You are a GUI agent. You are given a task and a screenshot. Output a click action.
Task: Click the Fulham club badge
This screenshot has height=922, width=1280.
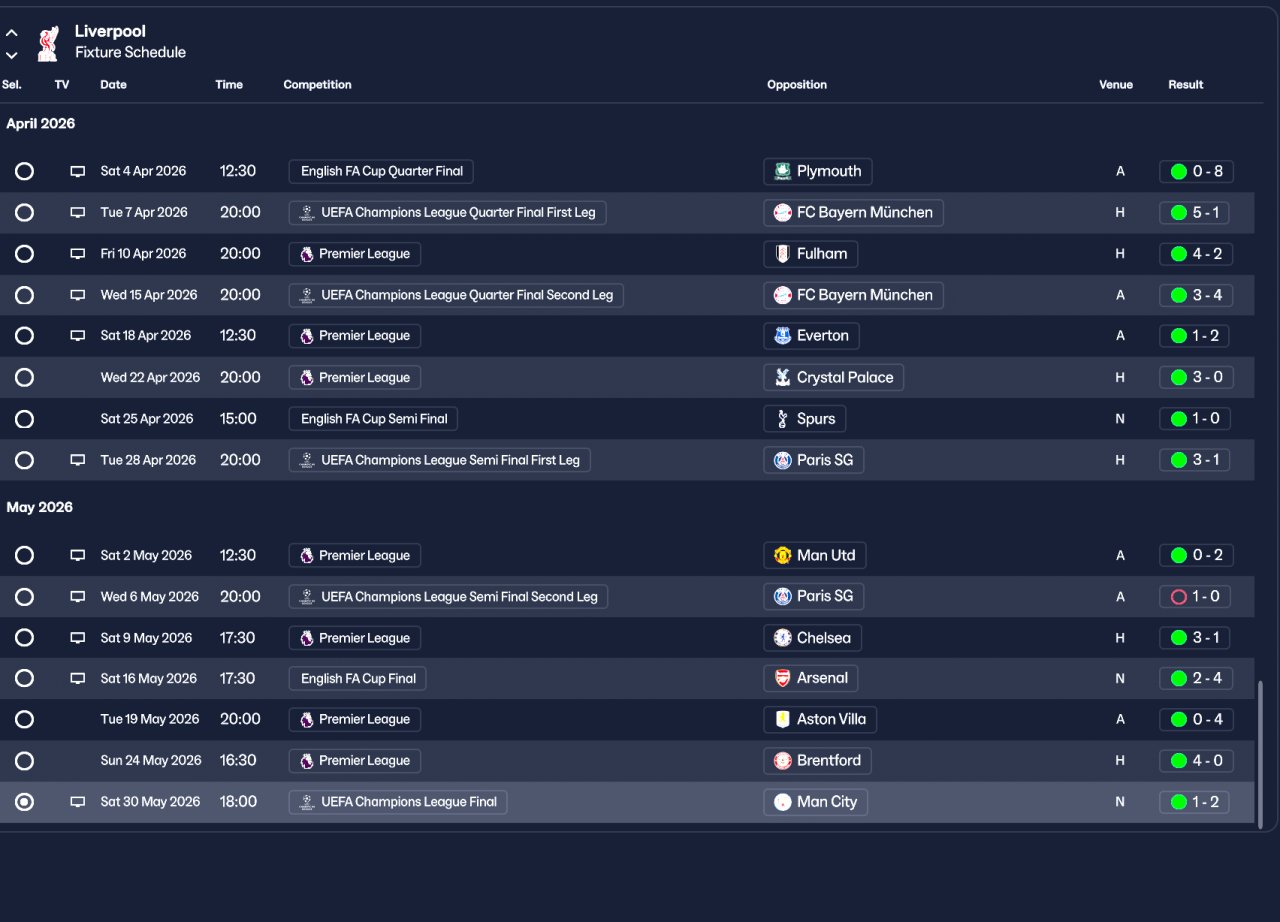click(783, 254)
